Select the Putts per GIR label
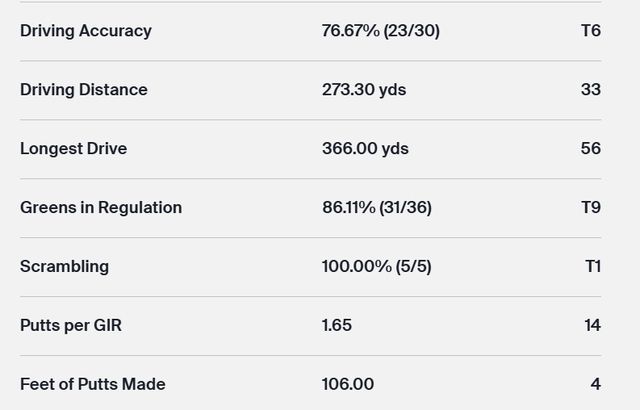 click(x=71, y=326)
